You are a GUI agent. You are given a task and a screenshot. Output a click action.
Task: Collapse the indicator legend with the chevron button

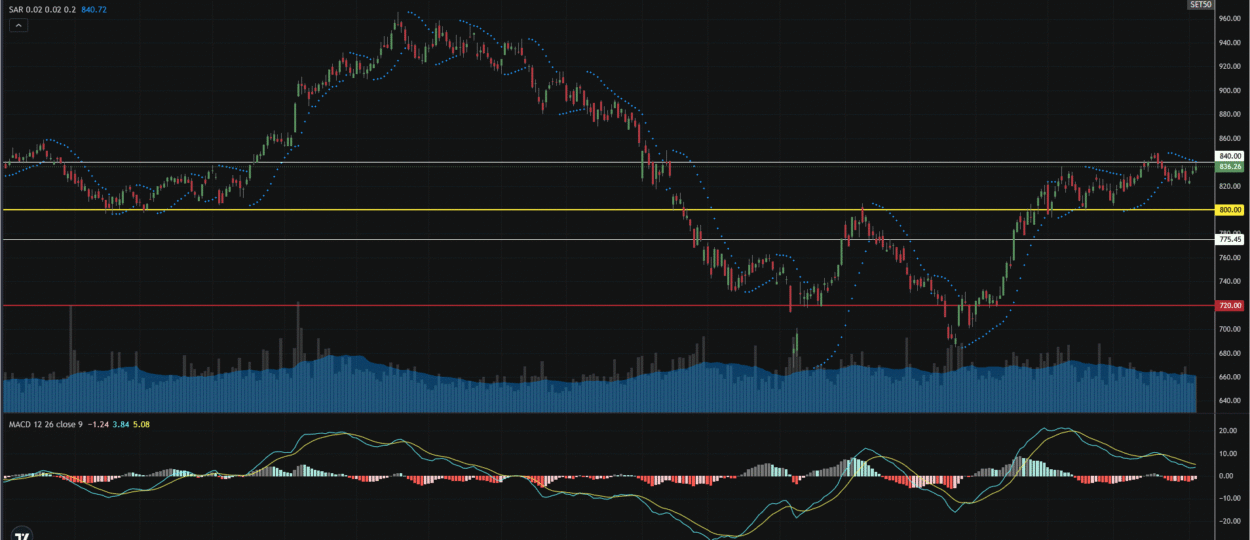click(19, 25)
